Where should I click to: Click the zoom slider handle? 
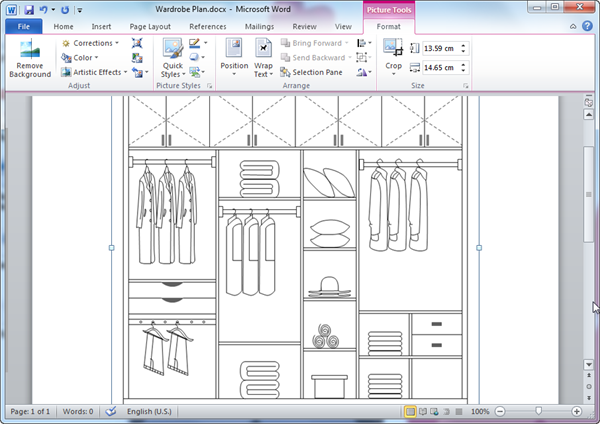[539, 411]
